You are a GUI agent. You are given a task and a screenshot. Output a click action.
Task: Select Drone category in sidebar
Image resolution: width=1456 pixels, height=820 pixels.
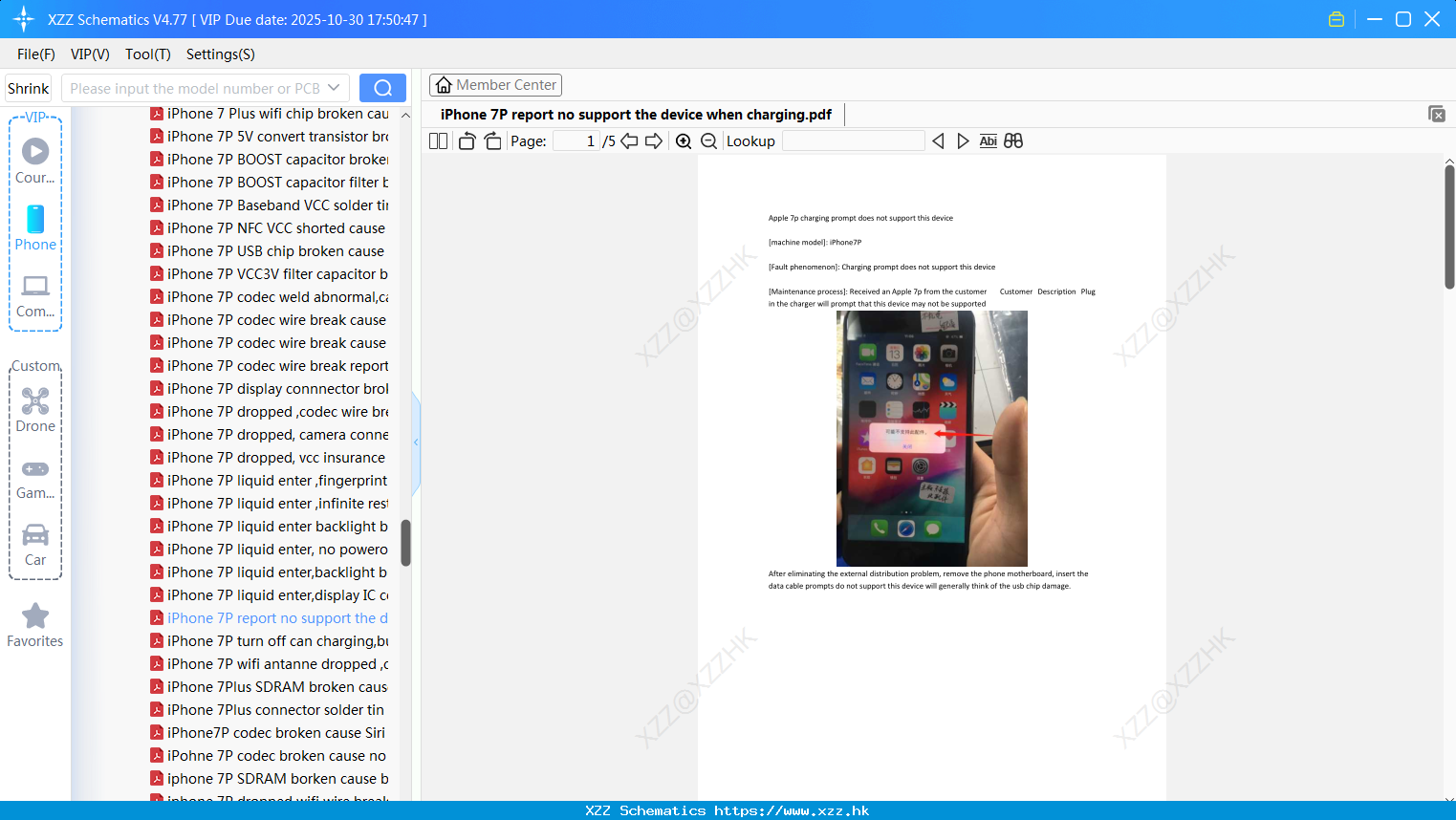pyautogui.click(x=35, y=410)
